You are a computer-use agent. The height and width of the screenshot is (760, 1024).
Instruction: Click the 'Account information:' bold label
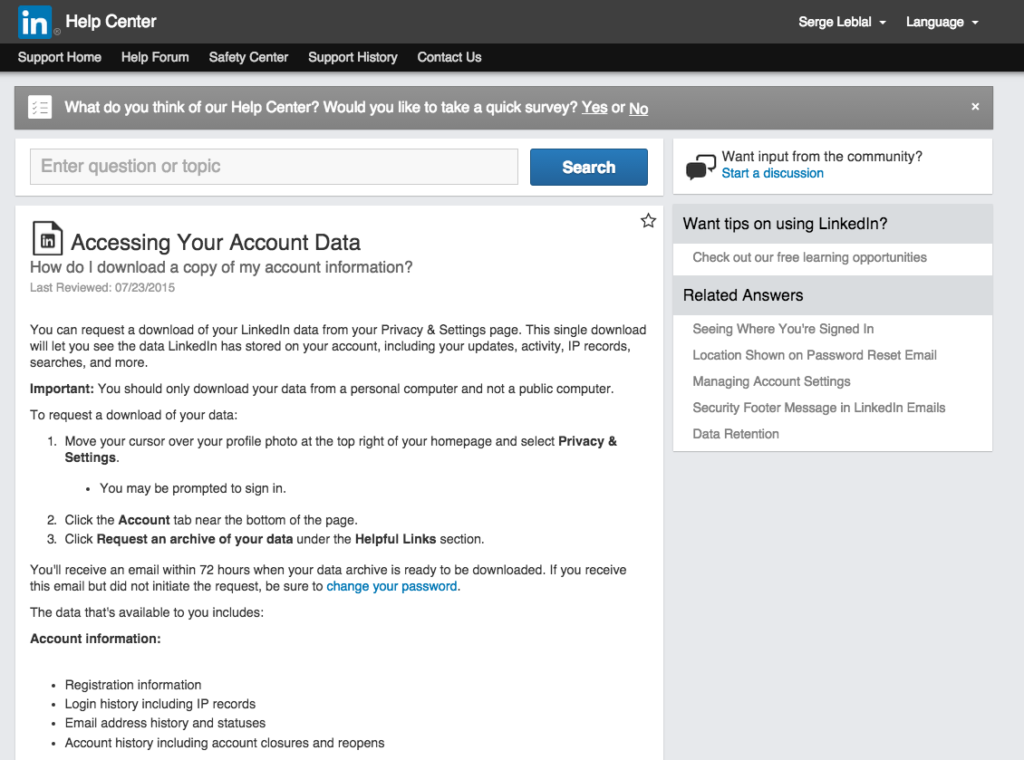[95, 639]
